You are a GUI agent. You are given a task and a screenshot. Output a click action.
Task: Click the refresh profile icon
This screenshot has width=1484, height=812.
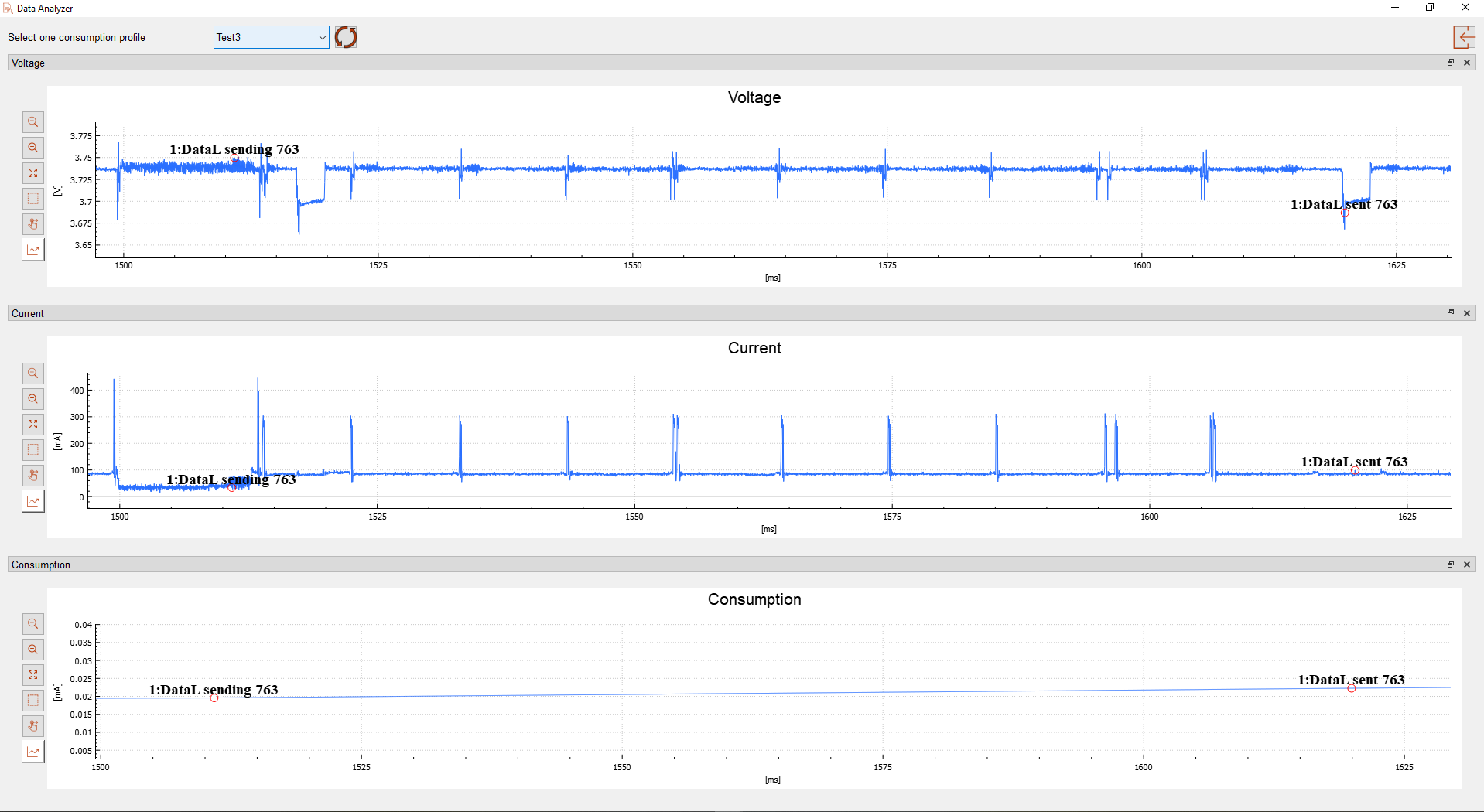[346, 37]
